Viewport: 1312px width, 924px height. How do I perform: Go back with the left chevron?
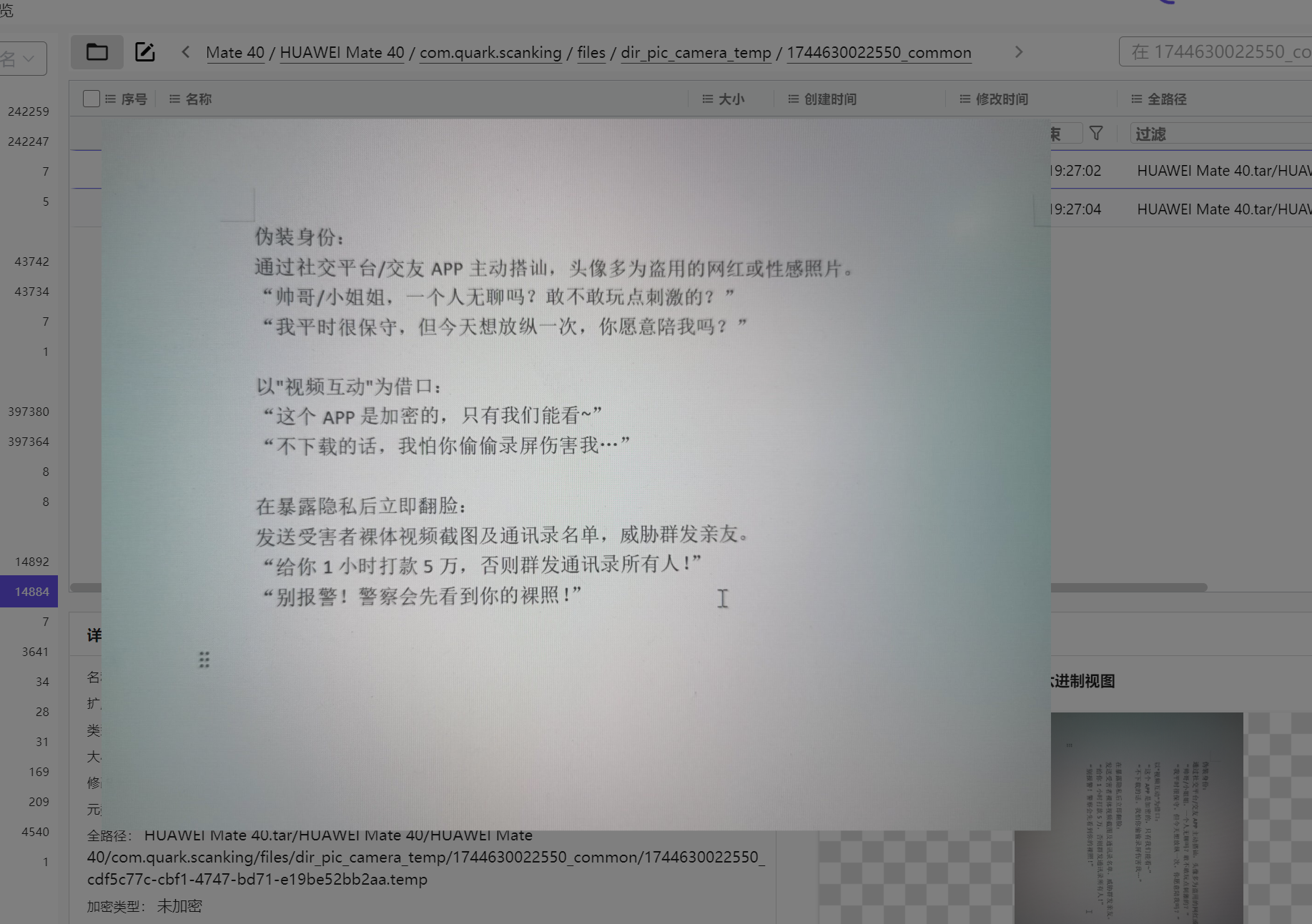tap(186, 52)
